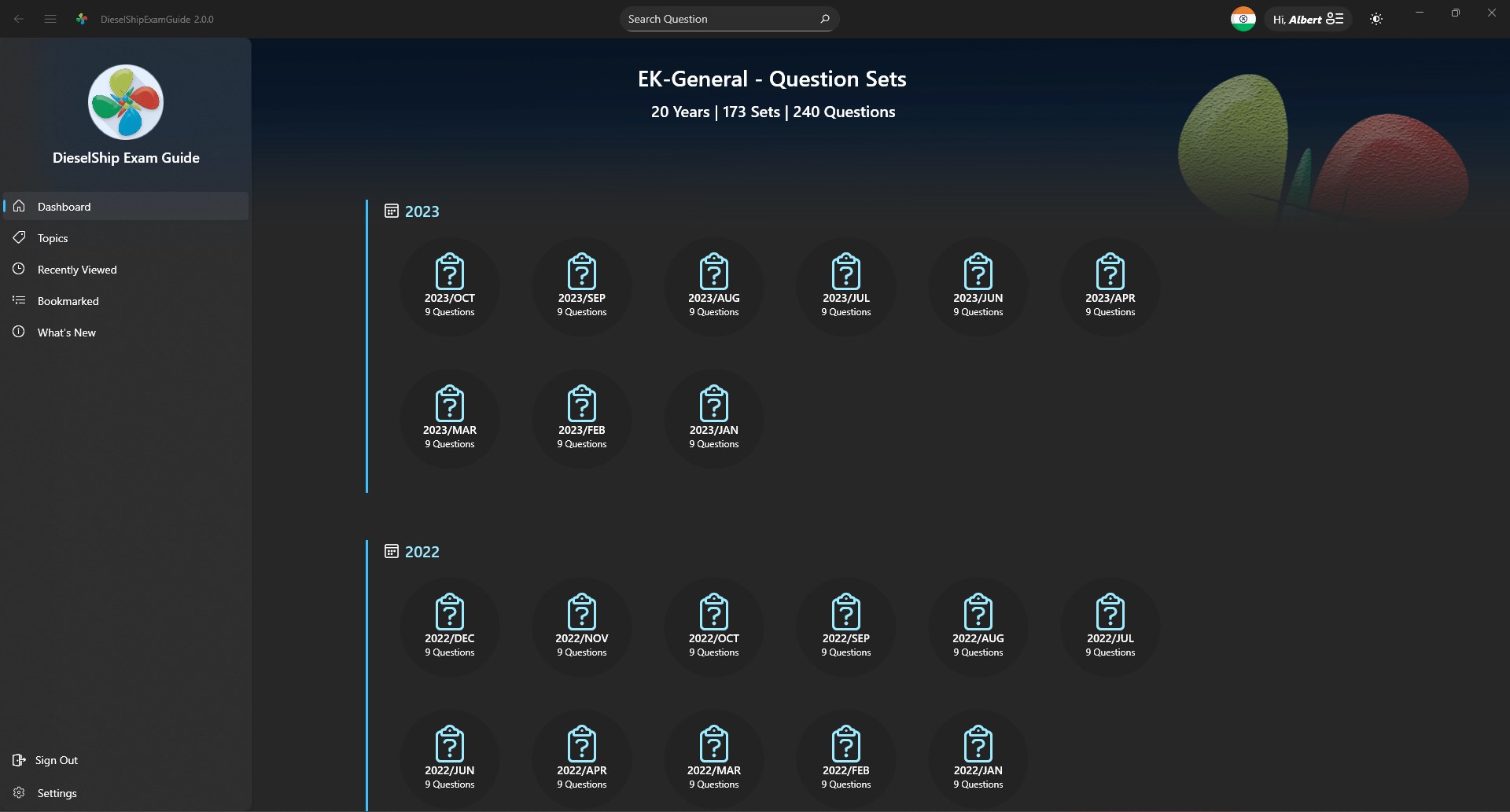Open the 2022/JUL question set
Screen dimensions: 1510x812
[x=1110, y=627]
